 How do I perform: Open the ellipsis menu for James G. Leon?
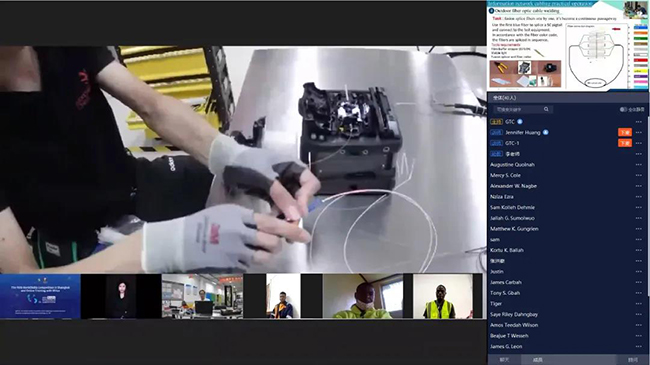(x=638, y=346)
